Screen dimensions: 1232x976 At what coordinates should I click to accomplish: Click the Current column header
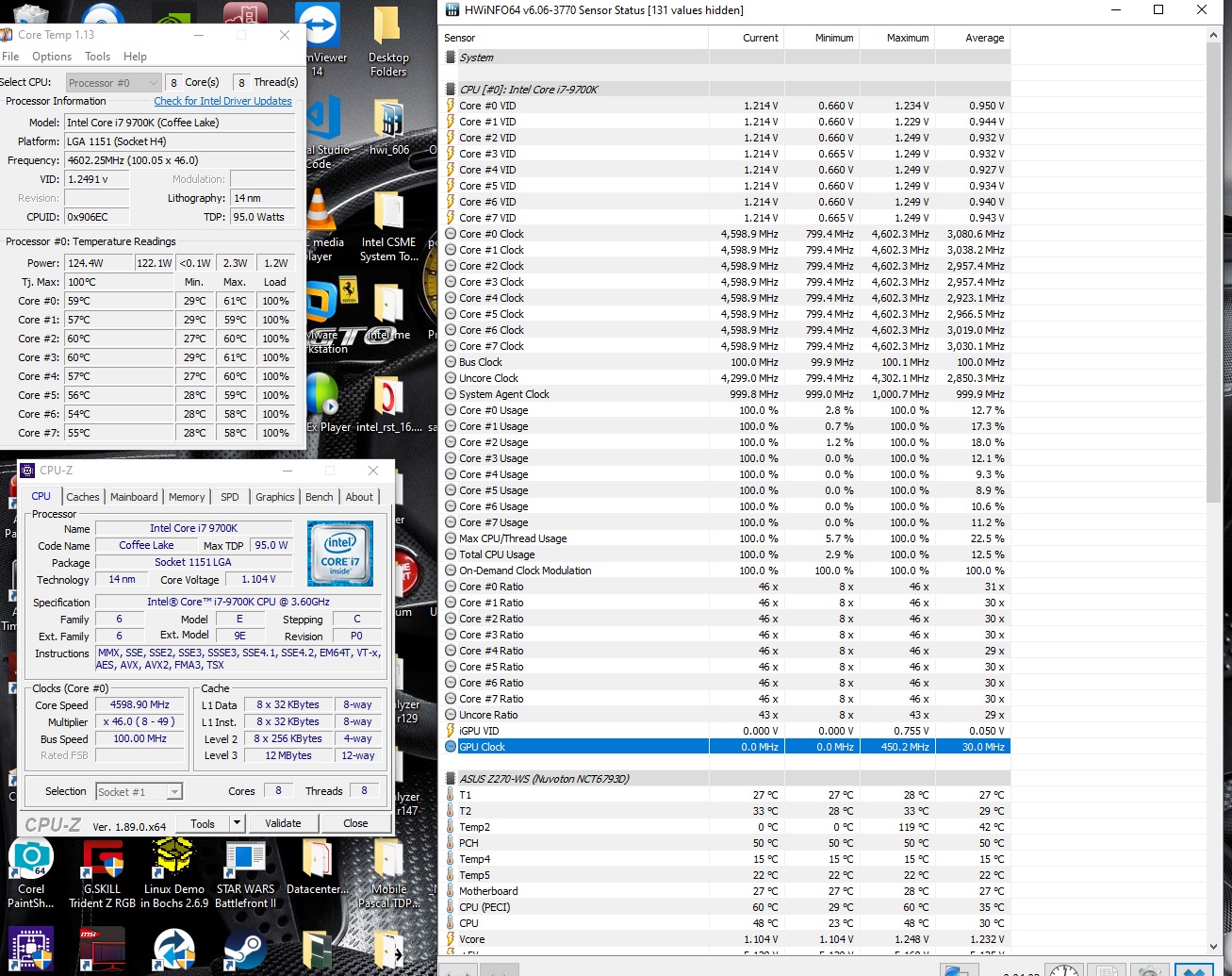pos(746,38)
